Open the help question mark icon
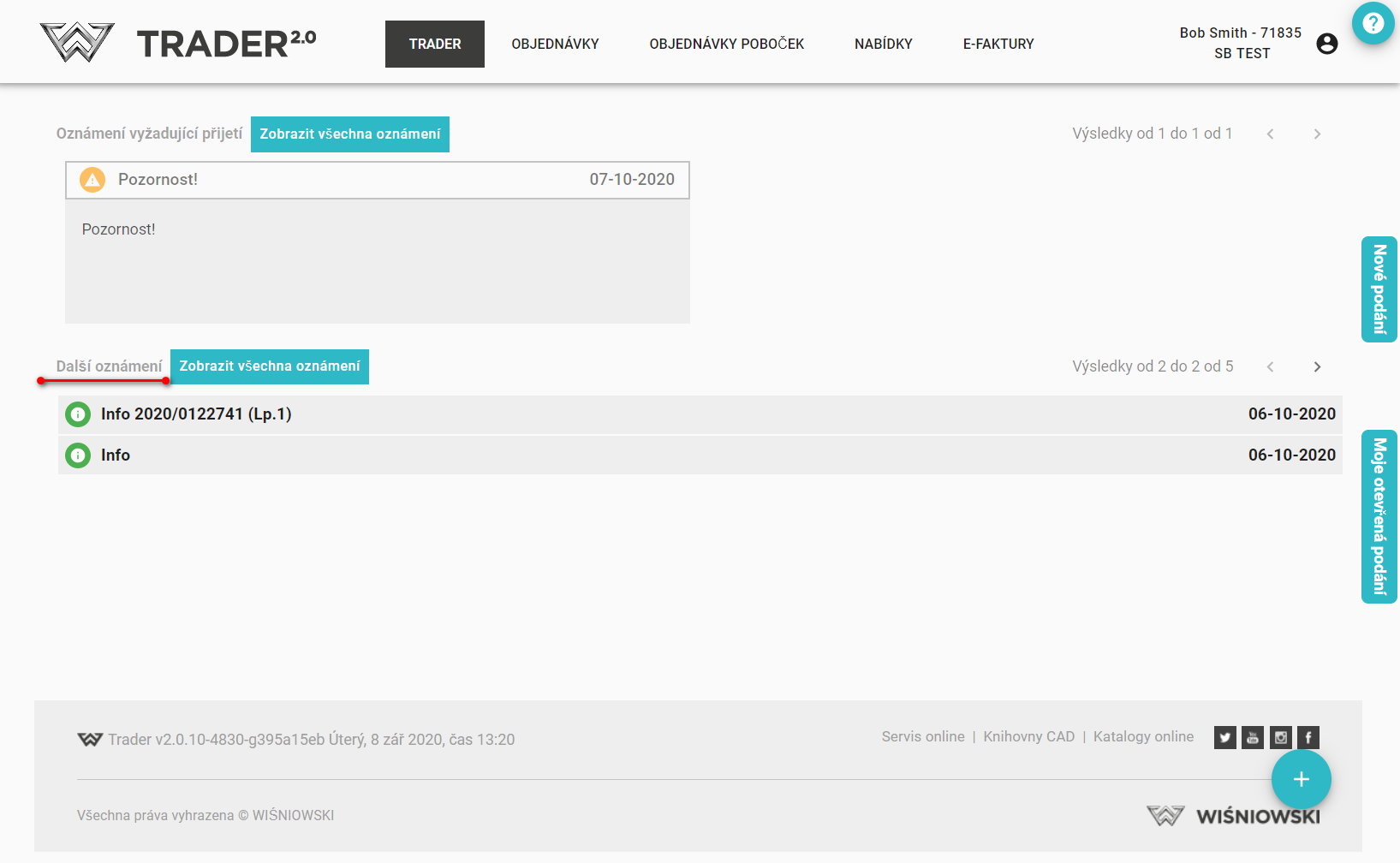The height and width of the screenshot is (863, 1400). click(x=1373, y=23)
